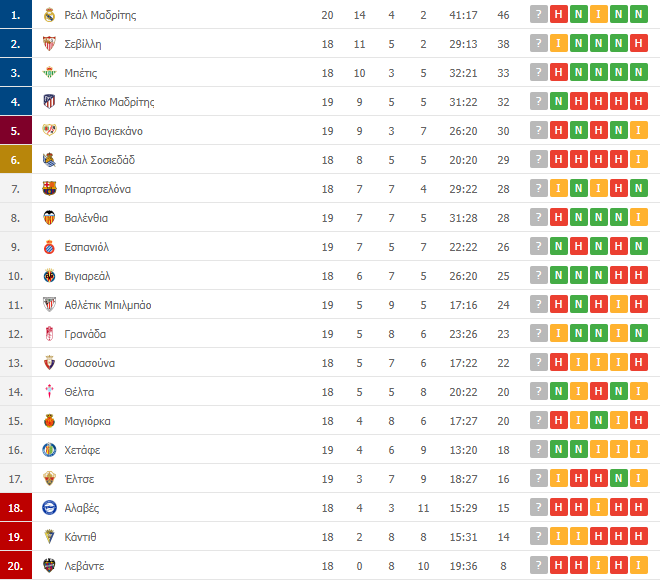Click the Levante club crest icon
The image size is (662, 586).
pyautogui.click(x=49, y=566)
